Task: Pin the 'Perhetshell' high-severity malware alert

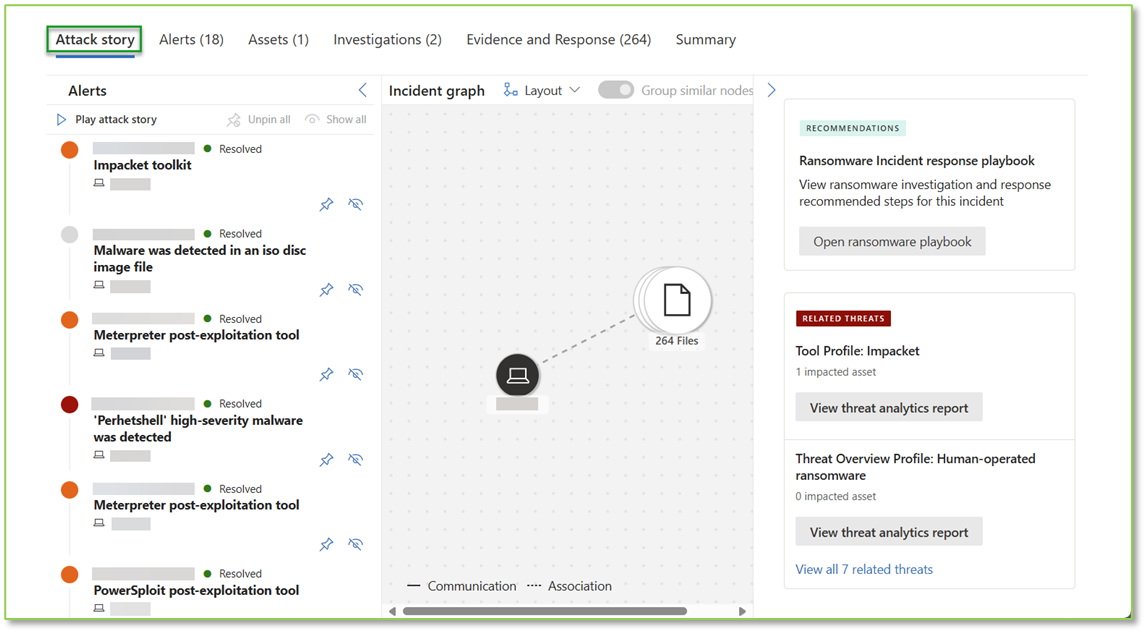Action: coord(326,459)
